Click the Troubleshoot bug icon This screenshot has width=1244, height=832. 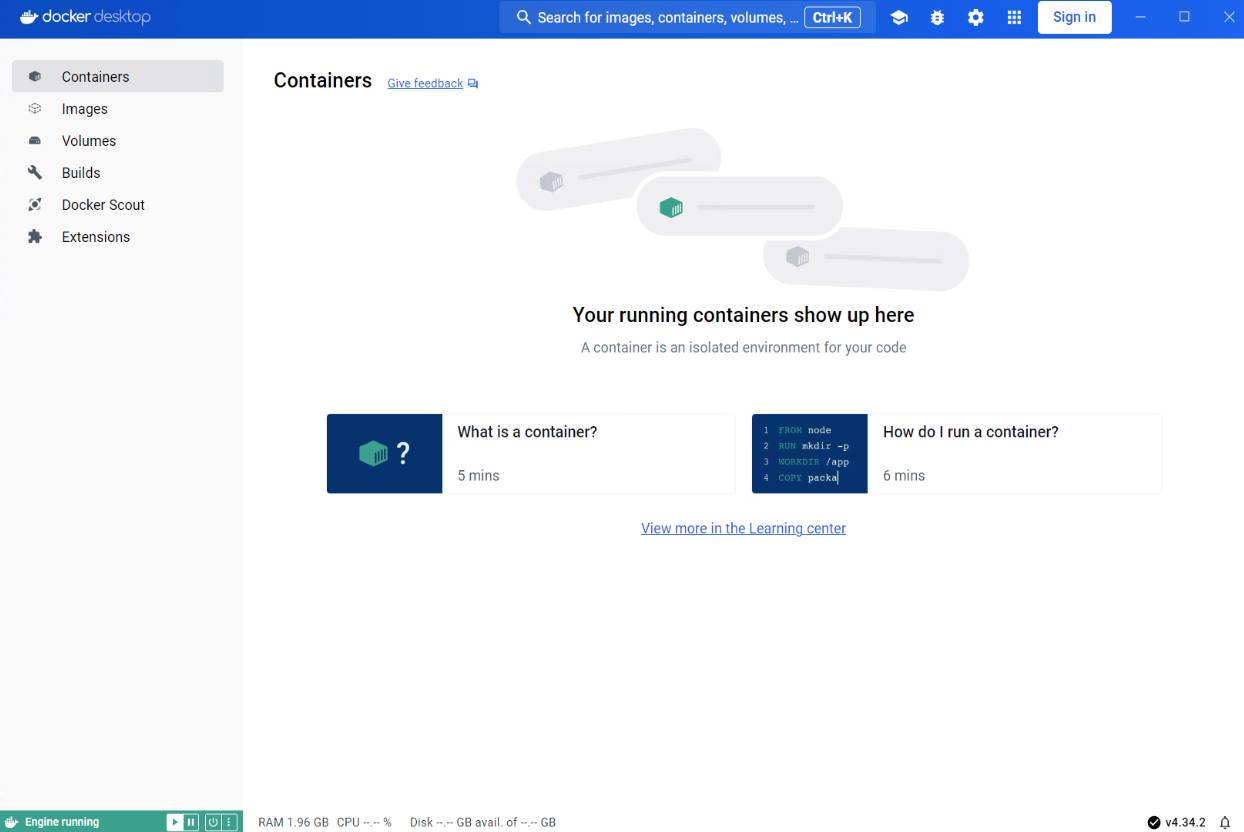coord(937,18)
